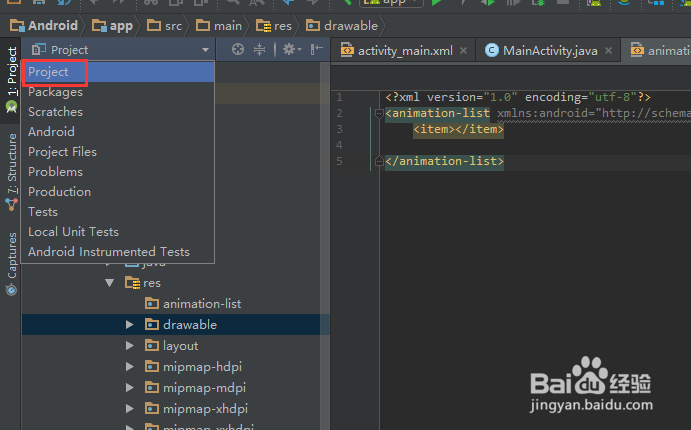Viewport: 691px width, 430px height.
Task: Click the Structure tool icon on left stripe
Action: (x=11, y=204)
